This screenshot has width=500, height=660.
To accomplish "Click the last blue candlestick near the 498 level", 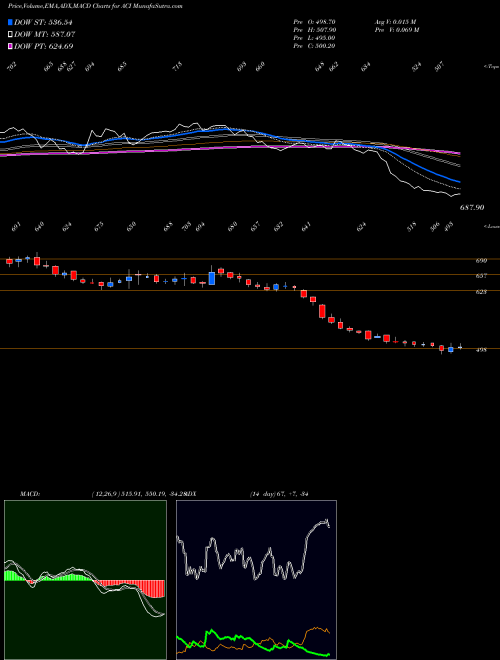I will click(x=451, y=349).
